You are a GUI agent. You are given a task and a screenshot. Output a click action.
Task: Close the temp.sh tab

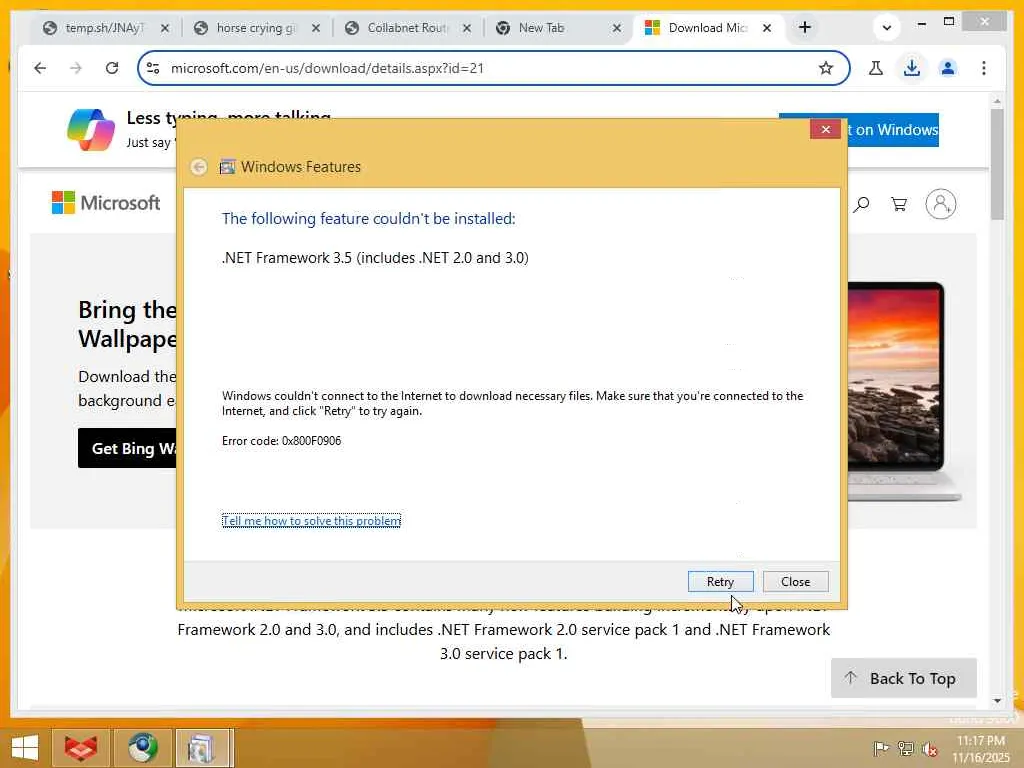[x=165, y=28]
